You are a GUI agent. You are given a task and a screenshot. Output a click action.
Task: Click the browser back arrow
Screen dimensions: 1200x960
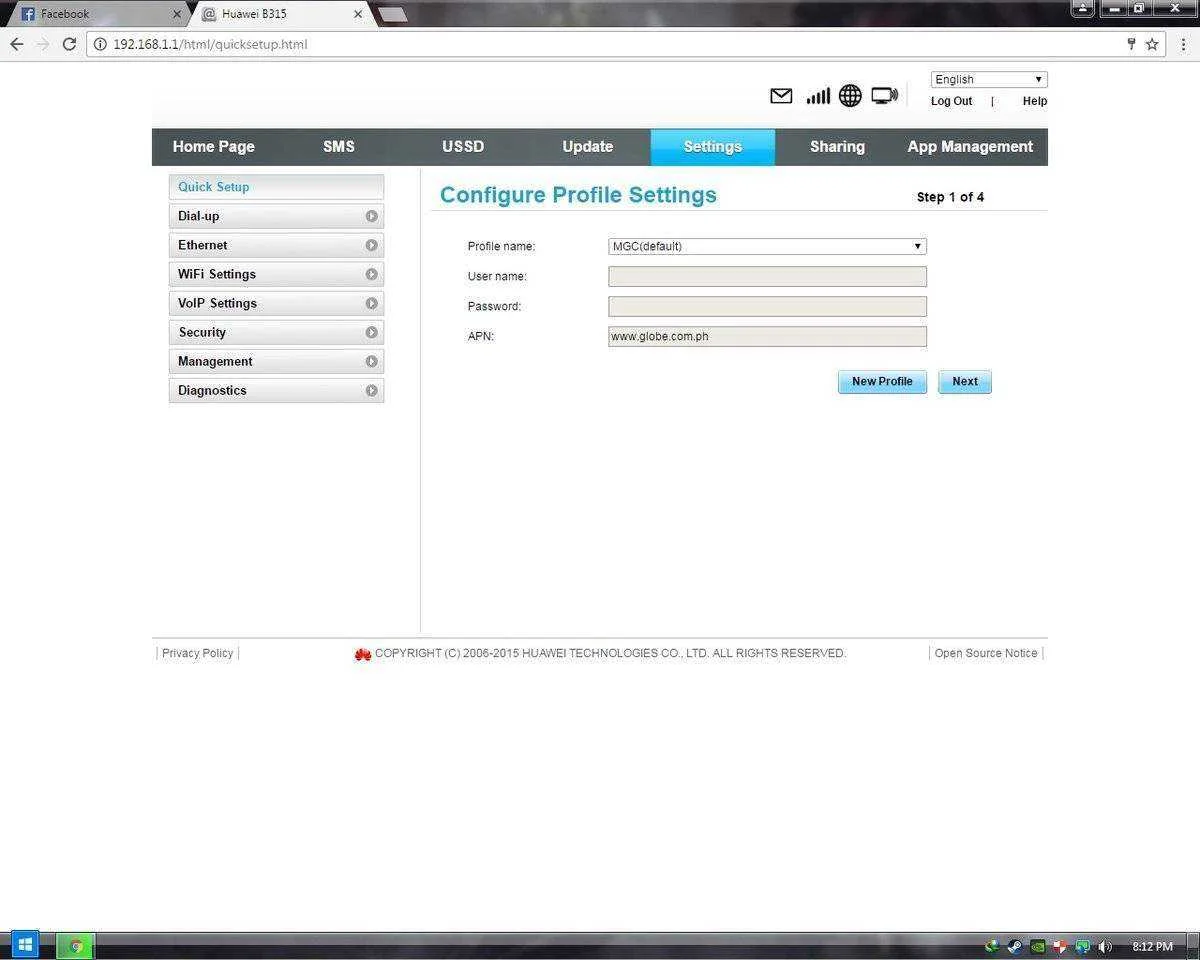pyautogui.click(x=16, y=44)
